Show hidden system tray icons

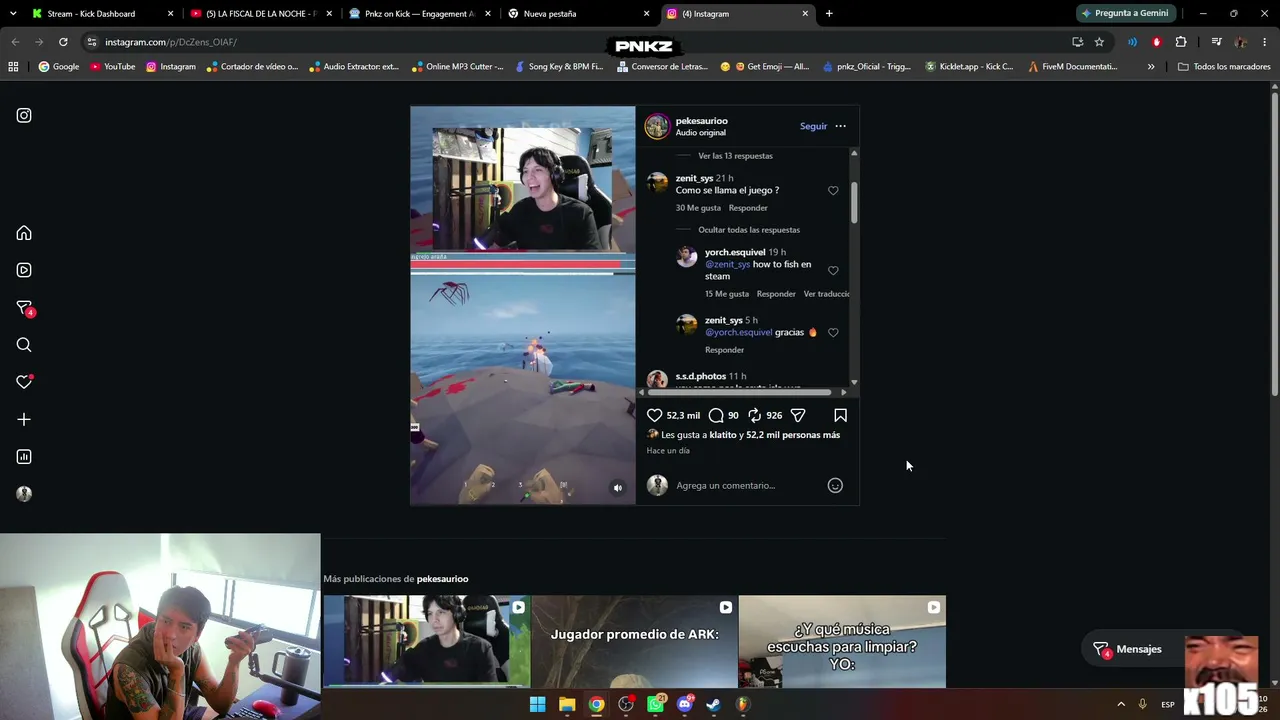pyautogui.click(x=1120, y=704)
